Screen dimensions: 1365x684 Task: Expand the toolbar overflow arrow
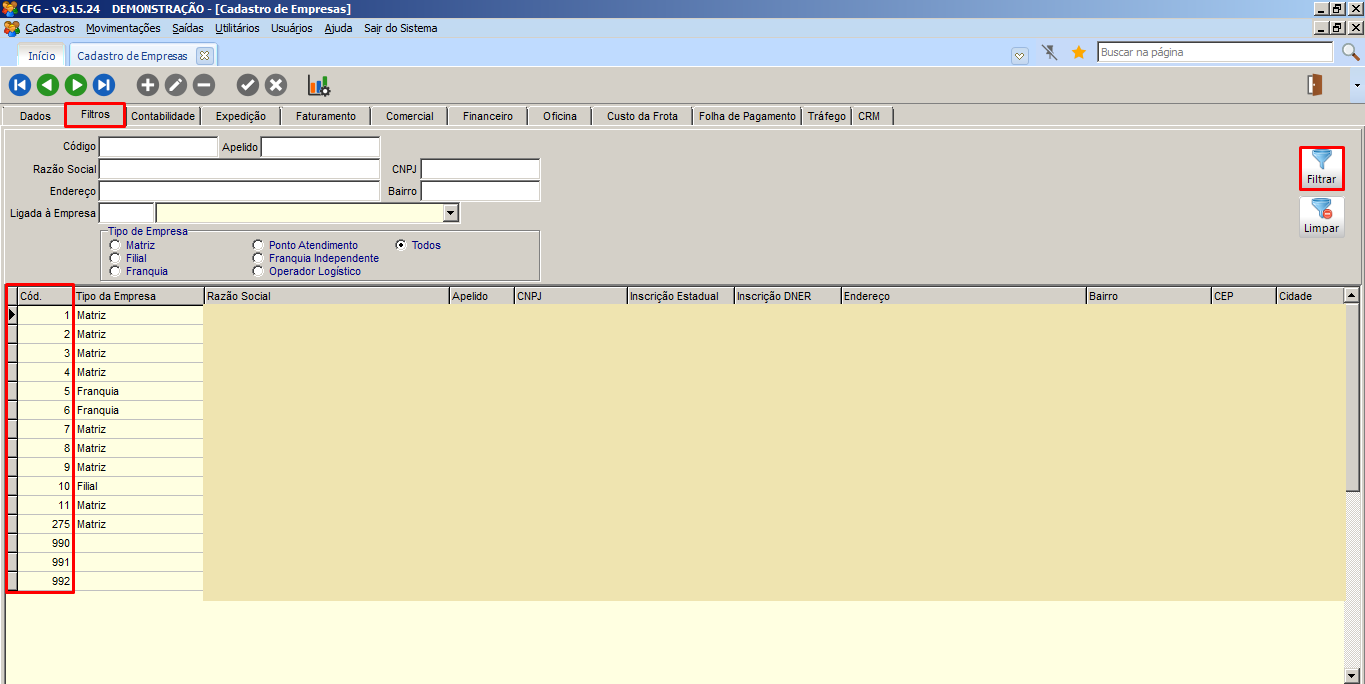coord(1357,86)
